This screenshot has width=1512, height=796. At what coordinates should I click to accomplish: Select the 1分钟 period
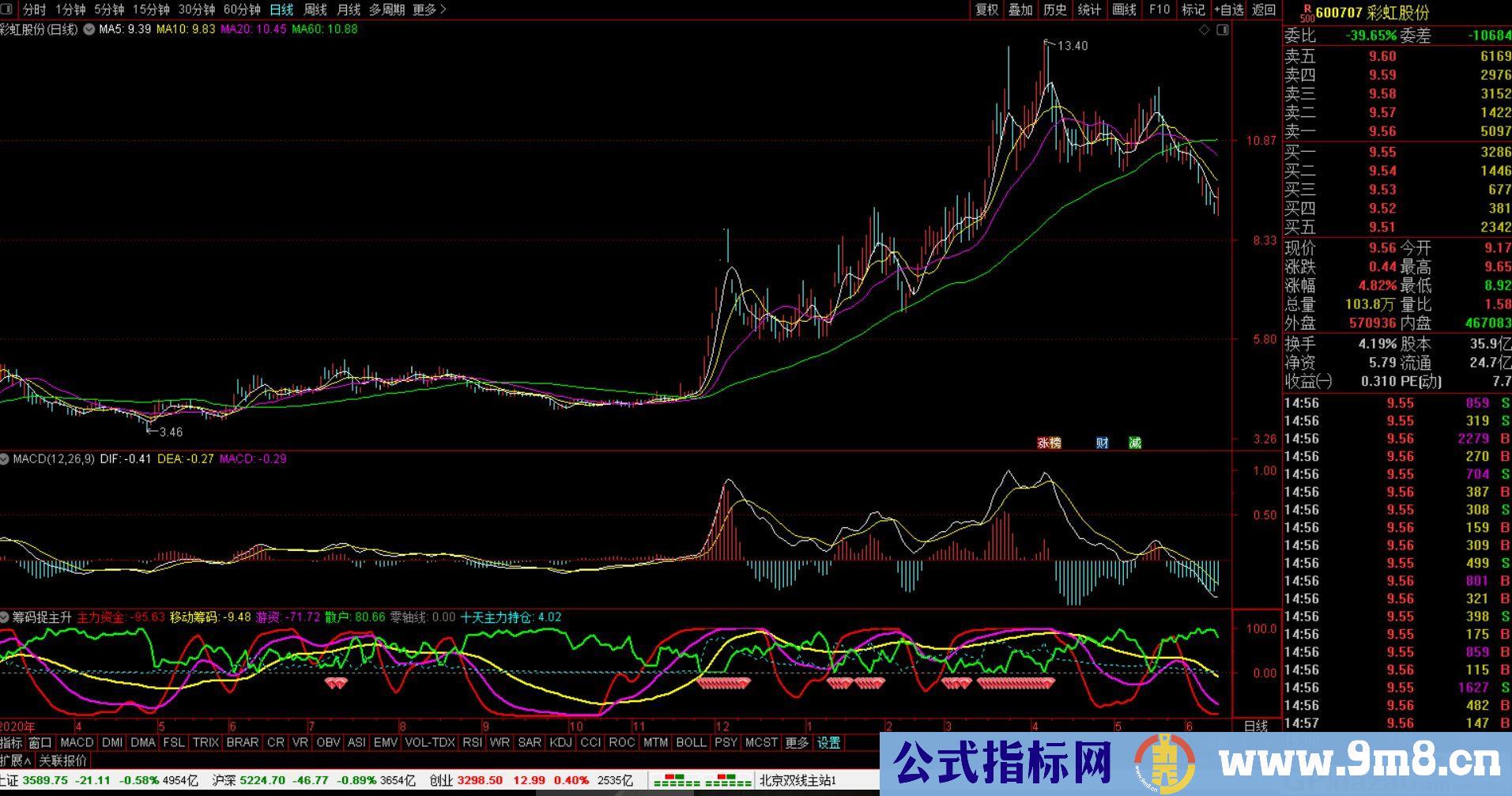click(70, 9)
